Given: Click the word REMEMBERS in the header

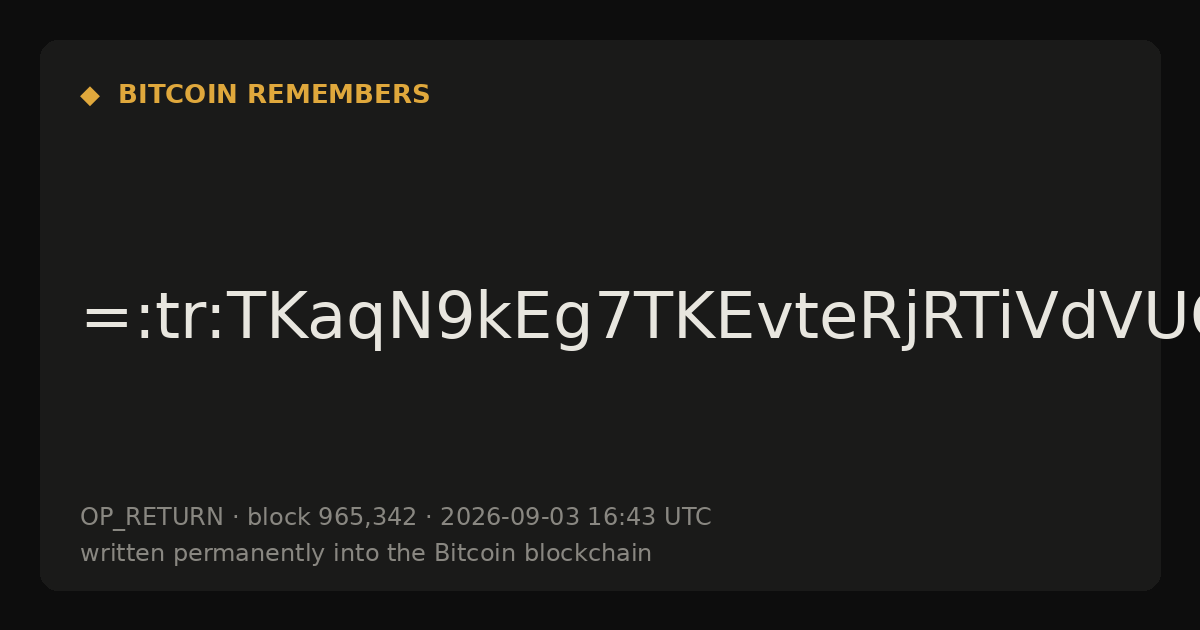Looking at the screenshot, I should pos(338,95).
